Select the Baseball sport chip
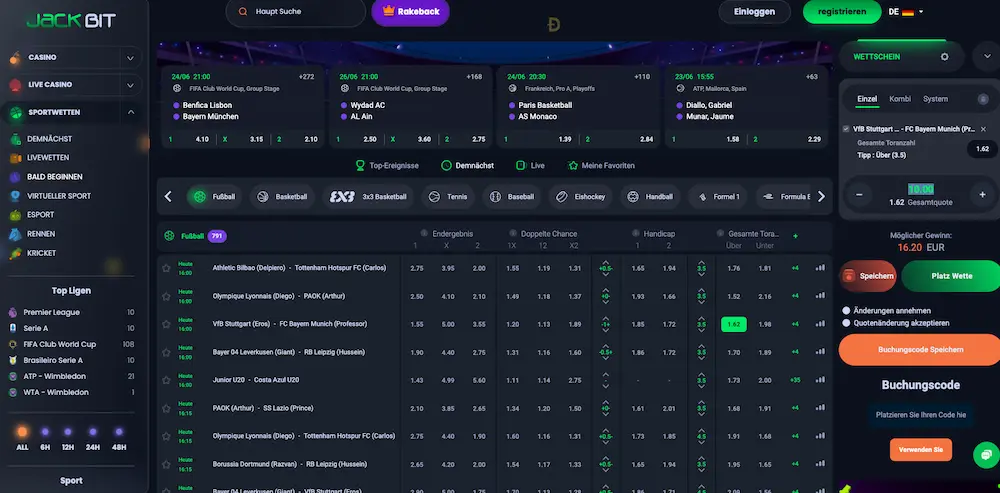The height and width of the screenshot is (493, 1000). coord(512,196)
